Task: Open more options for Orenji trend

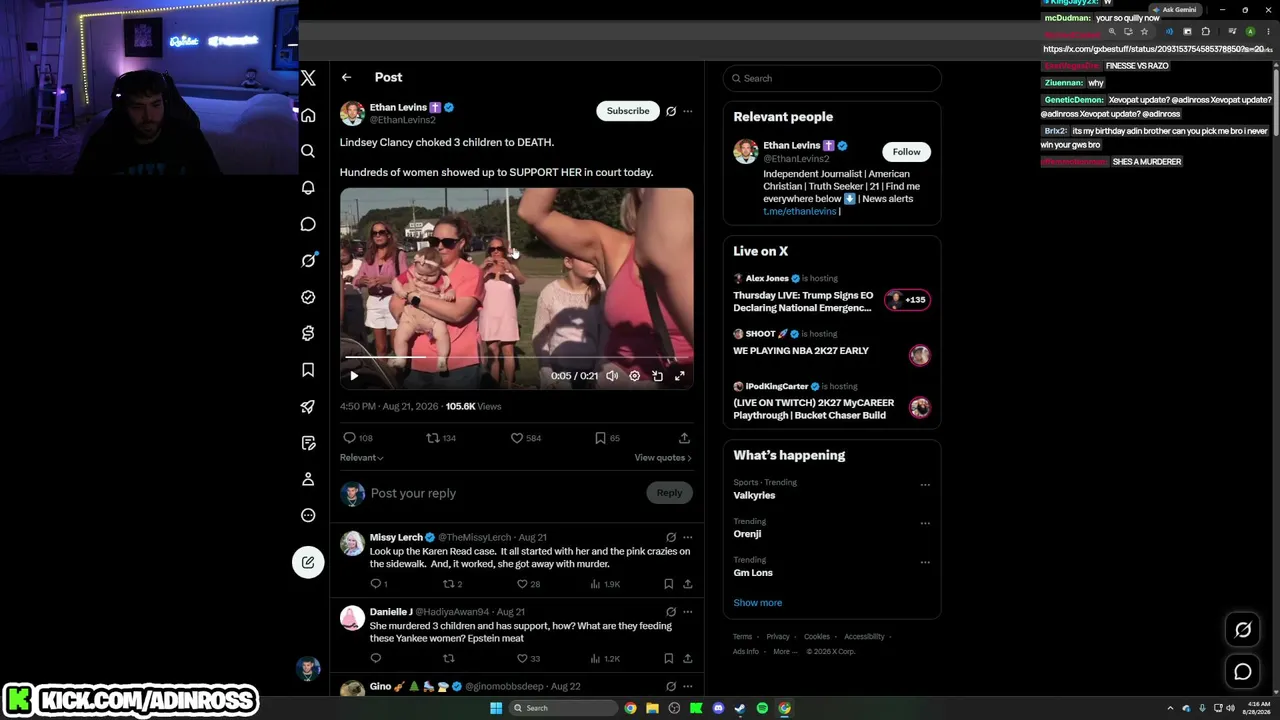Action: (x=925, y=523)
